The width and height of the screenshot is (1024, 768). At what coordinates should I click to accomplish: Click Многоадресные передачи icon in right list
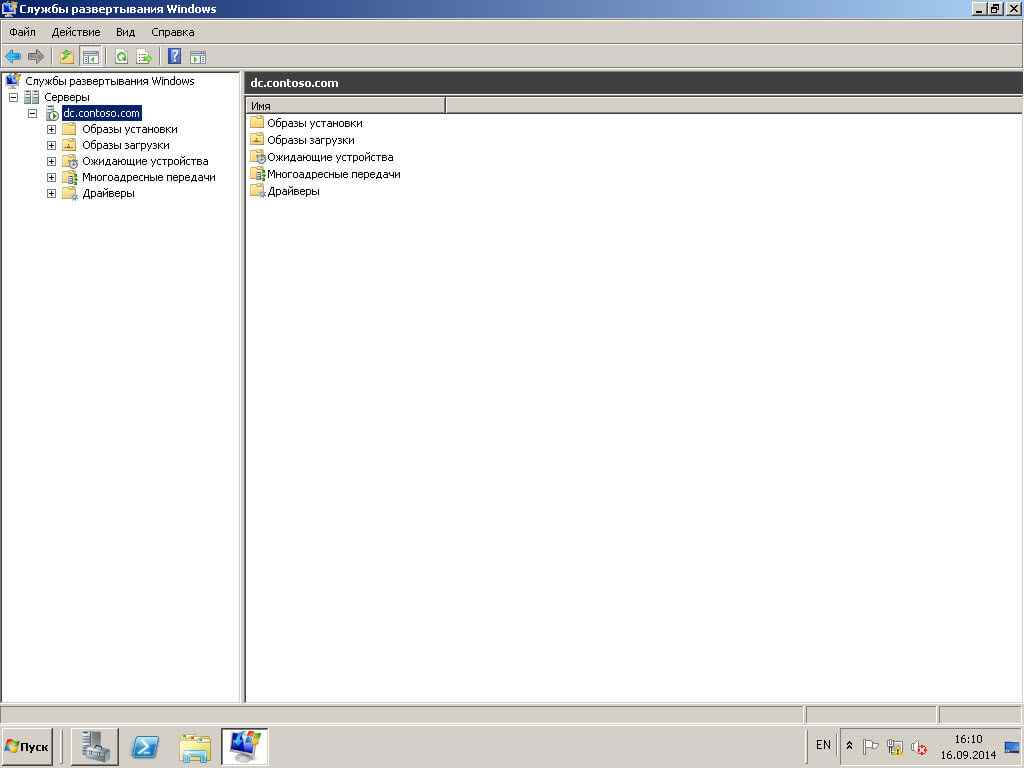tap(257, 174)
